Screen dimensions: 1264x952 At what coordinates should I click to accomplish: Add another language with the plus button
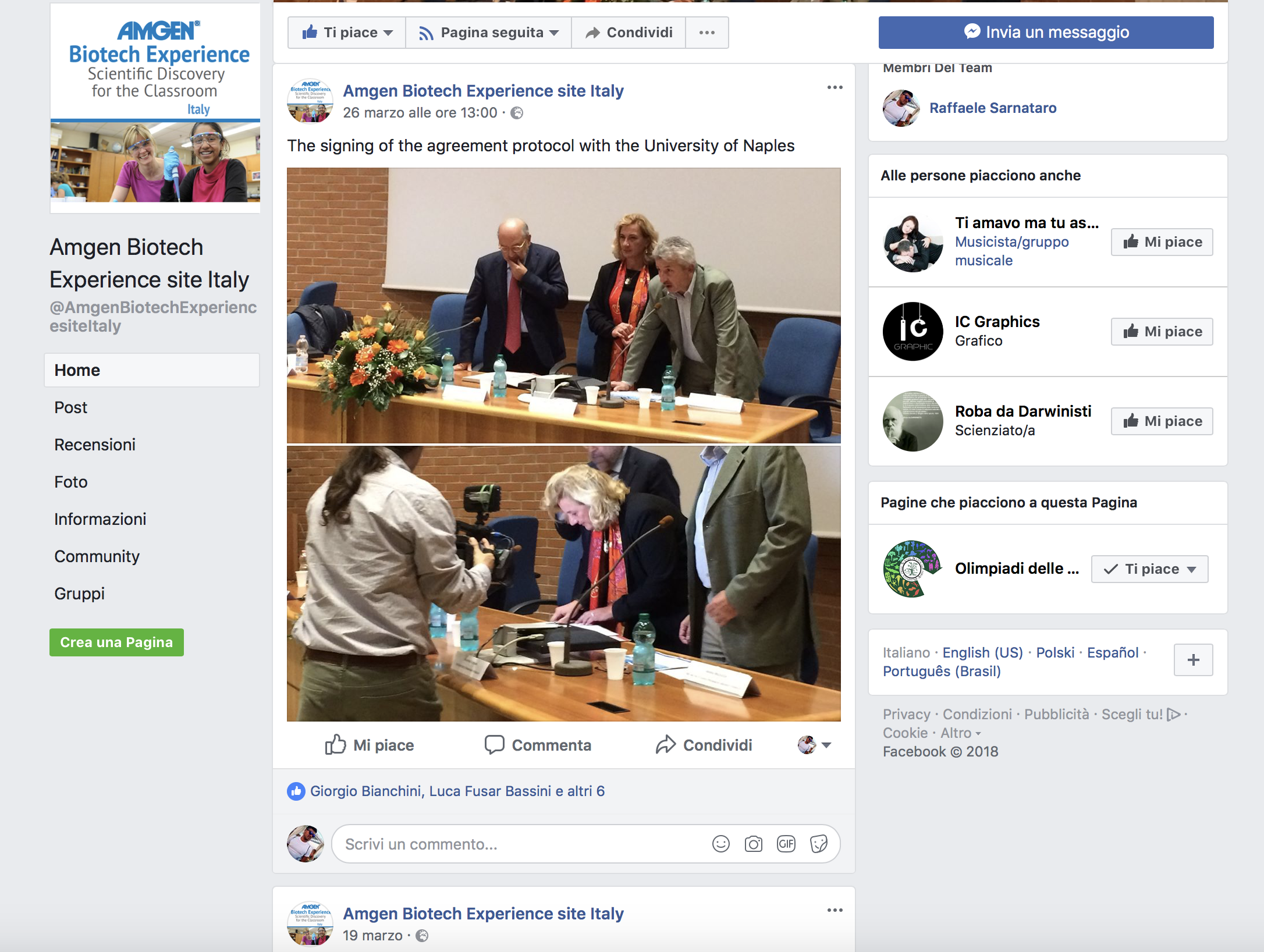tap(1193, 660)
